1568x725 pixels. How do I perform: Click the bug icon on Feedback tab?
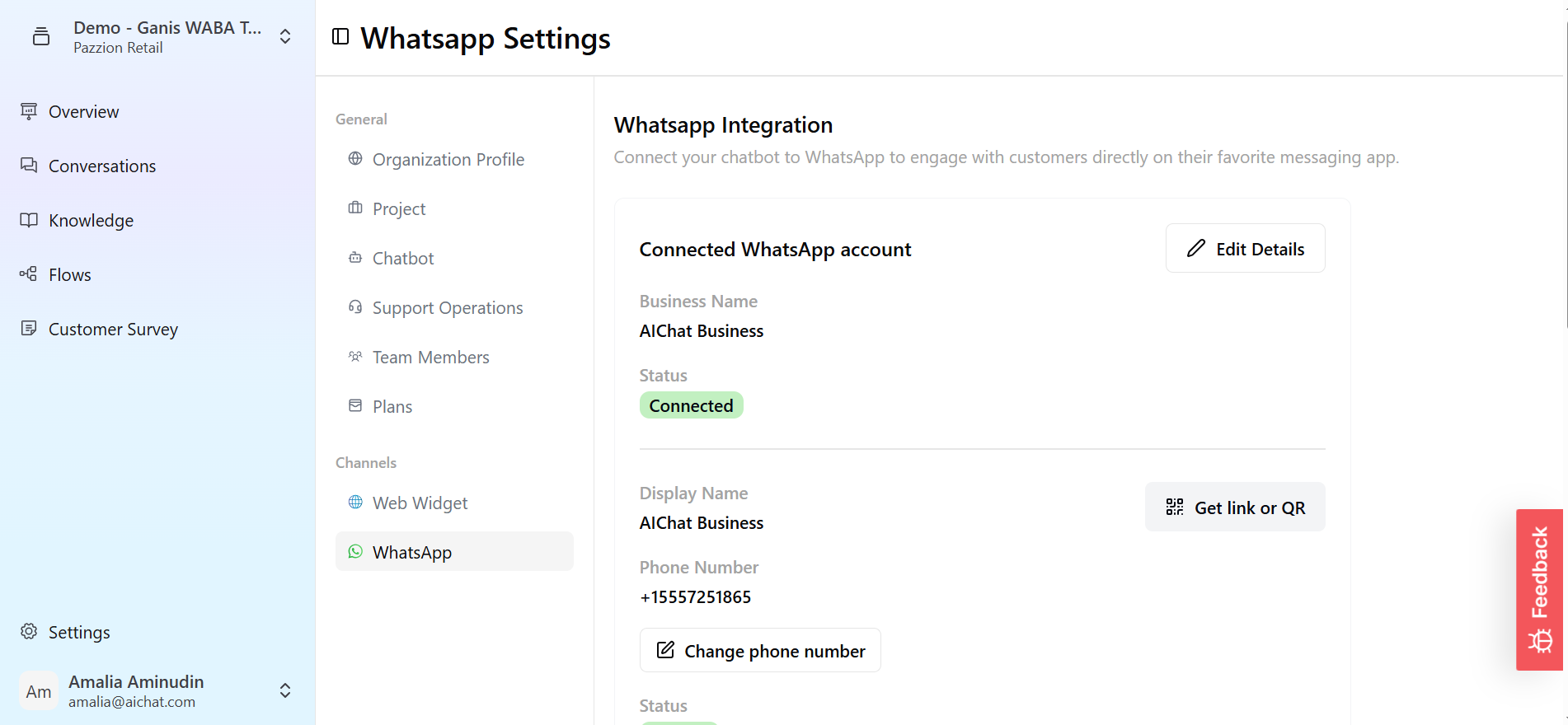pos(1540,641)
